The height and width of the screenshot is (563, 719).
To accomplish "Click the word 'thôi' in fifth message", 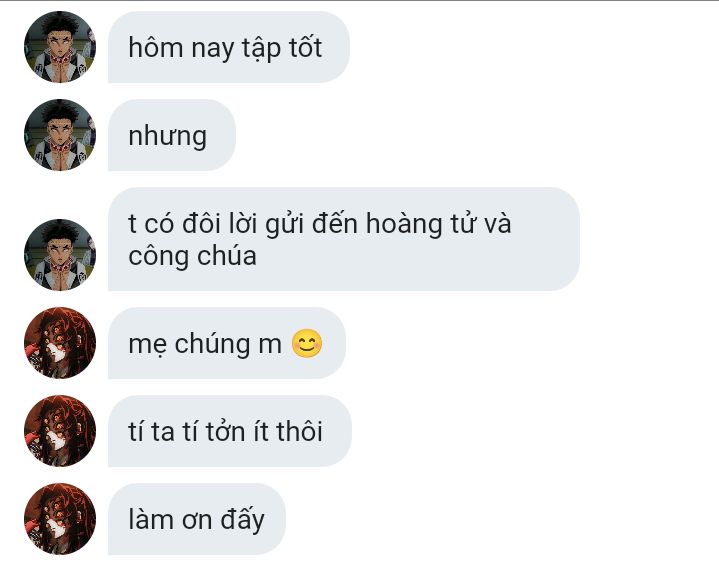I will [299, 431].
